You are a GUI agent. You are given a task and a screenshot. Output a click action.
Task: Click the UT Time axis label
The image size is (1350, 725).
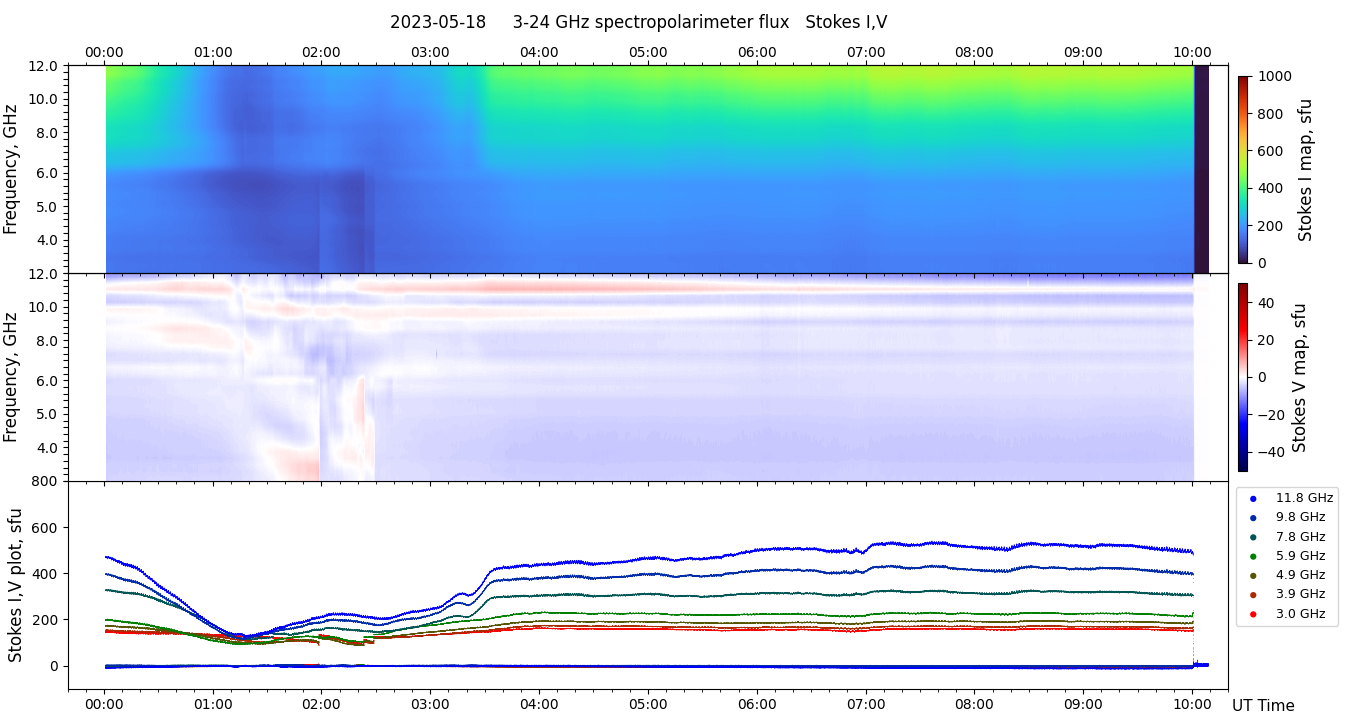click(x=1262, y=706)
